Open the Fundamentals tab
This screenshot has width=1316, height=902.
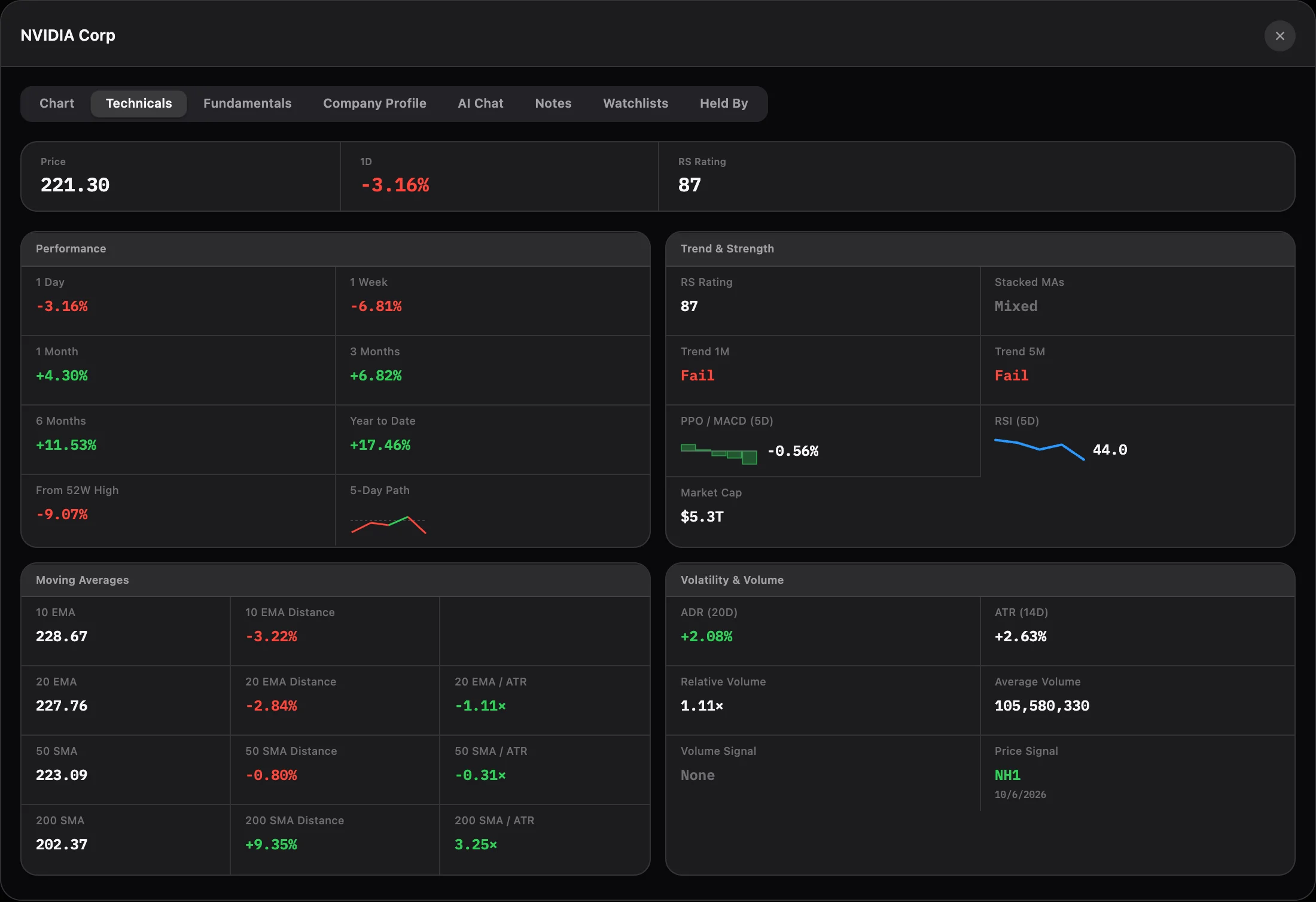[247, 103]
